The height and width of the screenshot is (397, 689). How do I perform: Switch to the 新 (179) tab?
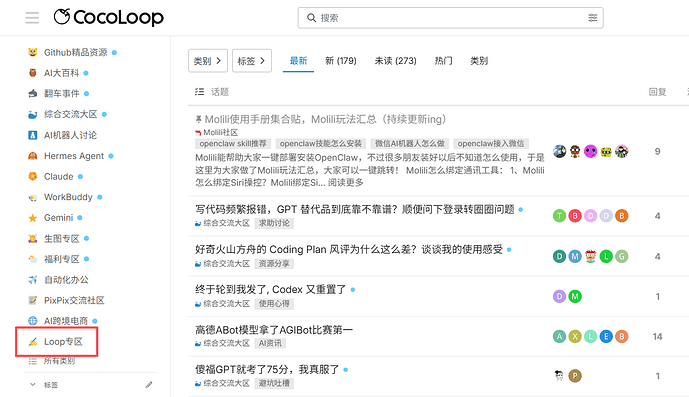341,61
